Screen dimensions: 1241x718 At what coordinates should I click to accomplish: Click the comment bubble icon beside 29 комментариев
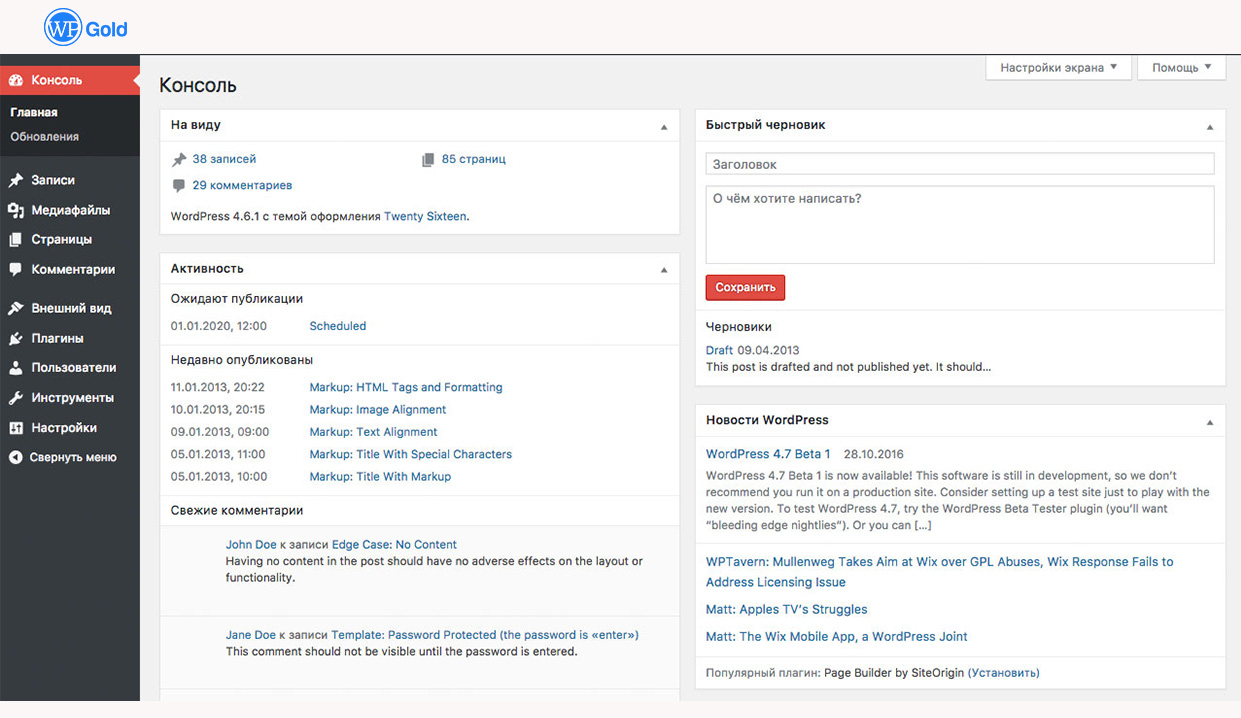pyautogui.click(x=179, y=186)
